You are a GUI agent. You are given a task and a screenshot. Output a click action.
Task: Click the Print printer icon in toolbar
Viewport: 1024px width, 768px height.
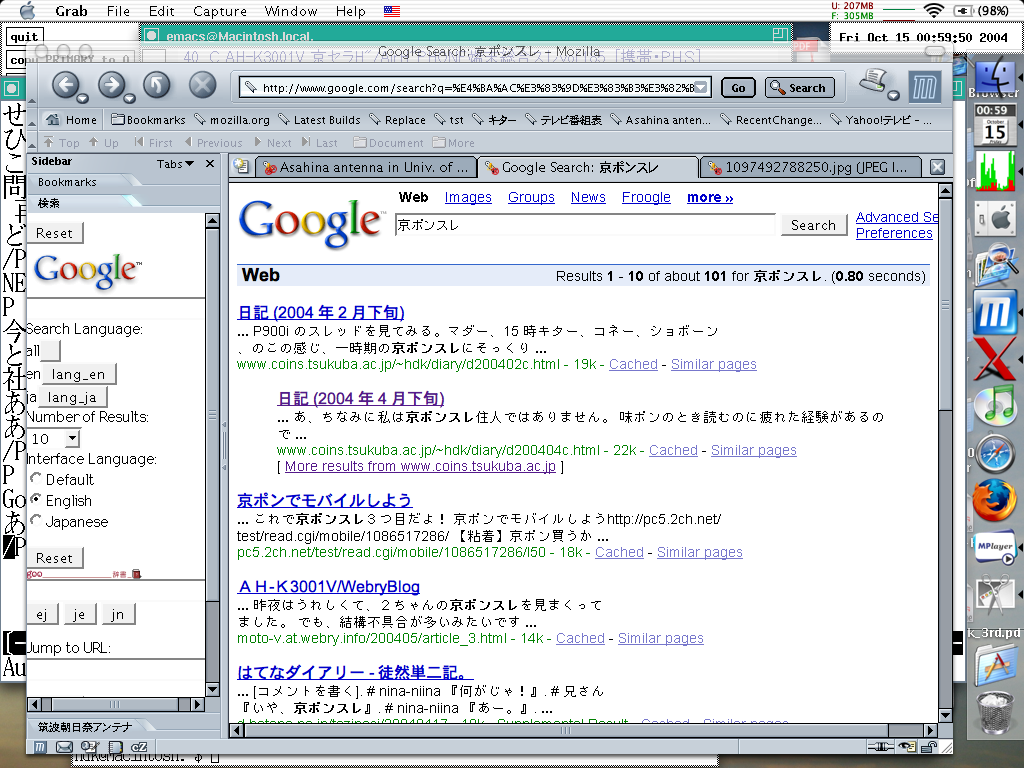pos(872,82)
